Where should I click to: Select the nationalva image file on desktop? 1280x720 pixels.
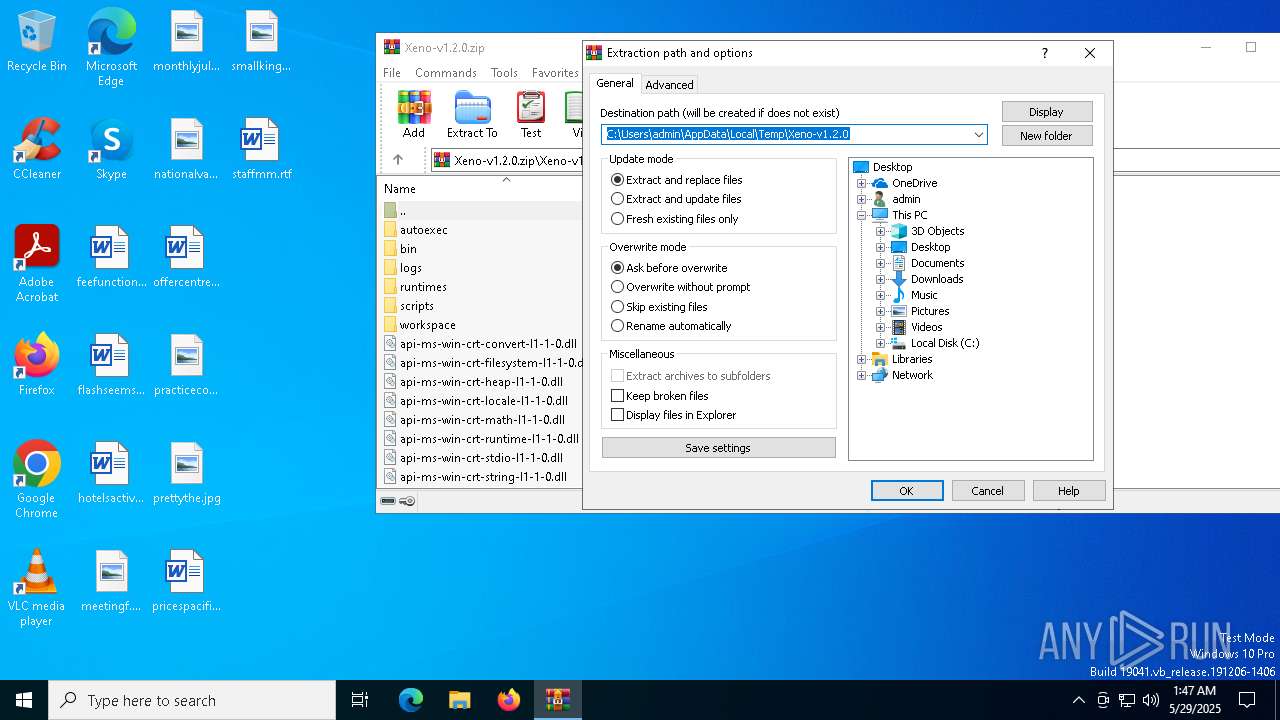pos(187,149)
